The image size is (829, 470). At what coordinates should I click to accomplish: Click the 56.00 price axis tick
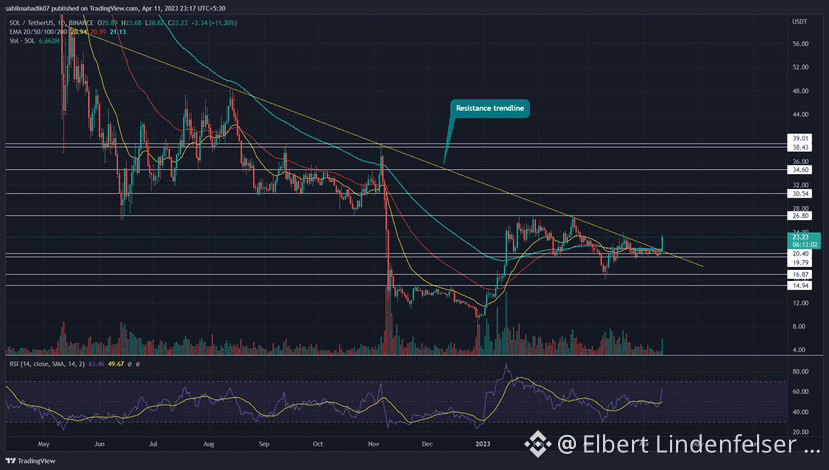800,44
